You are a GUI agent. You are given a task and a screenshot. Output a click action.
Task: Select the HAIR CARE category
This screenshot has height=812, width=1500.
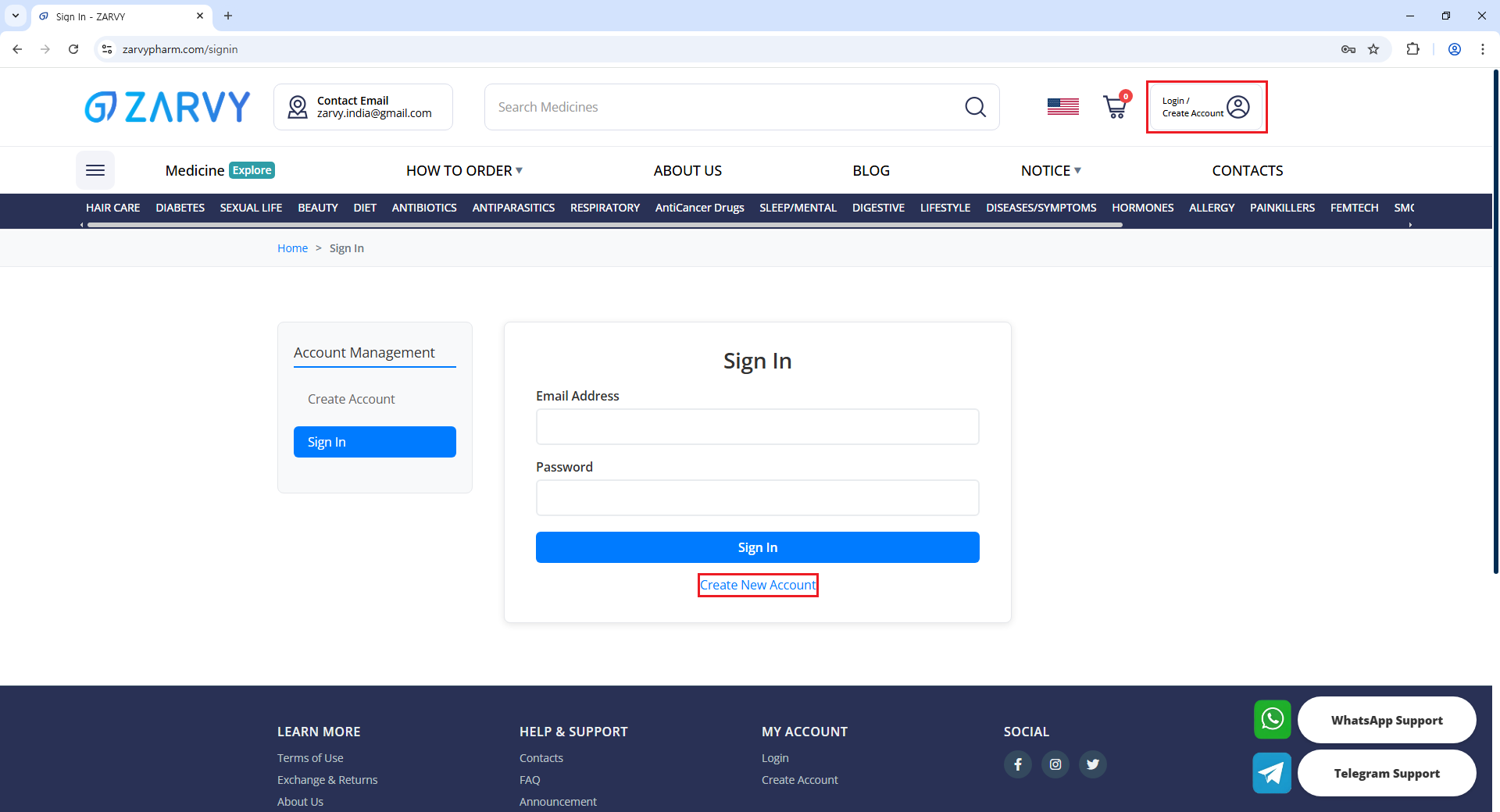click(113, 208)
